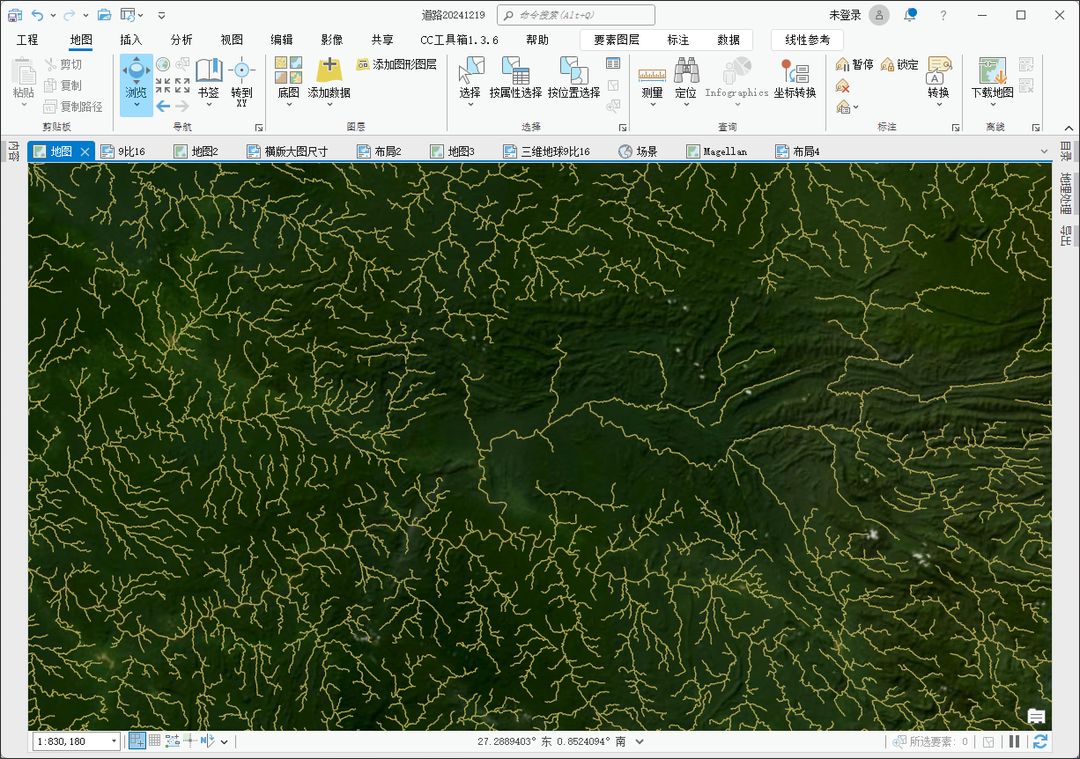Screen dimensions: 1080x759
Task: Toggle constraints icon in the status bar
Action: tap(172, 741)
